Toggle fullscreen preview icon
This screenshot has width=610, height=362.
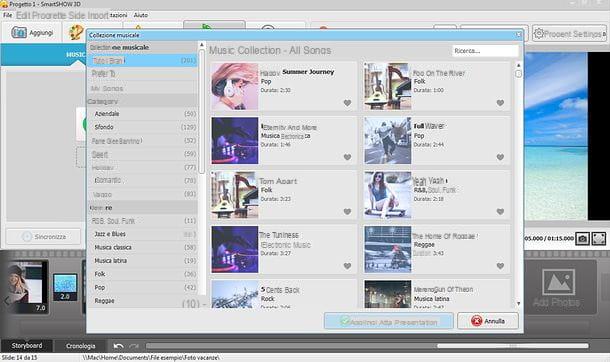pyautogui.click(x=599, y=238)
